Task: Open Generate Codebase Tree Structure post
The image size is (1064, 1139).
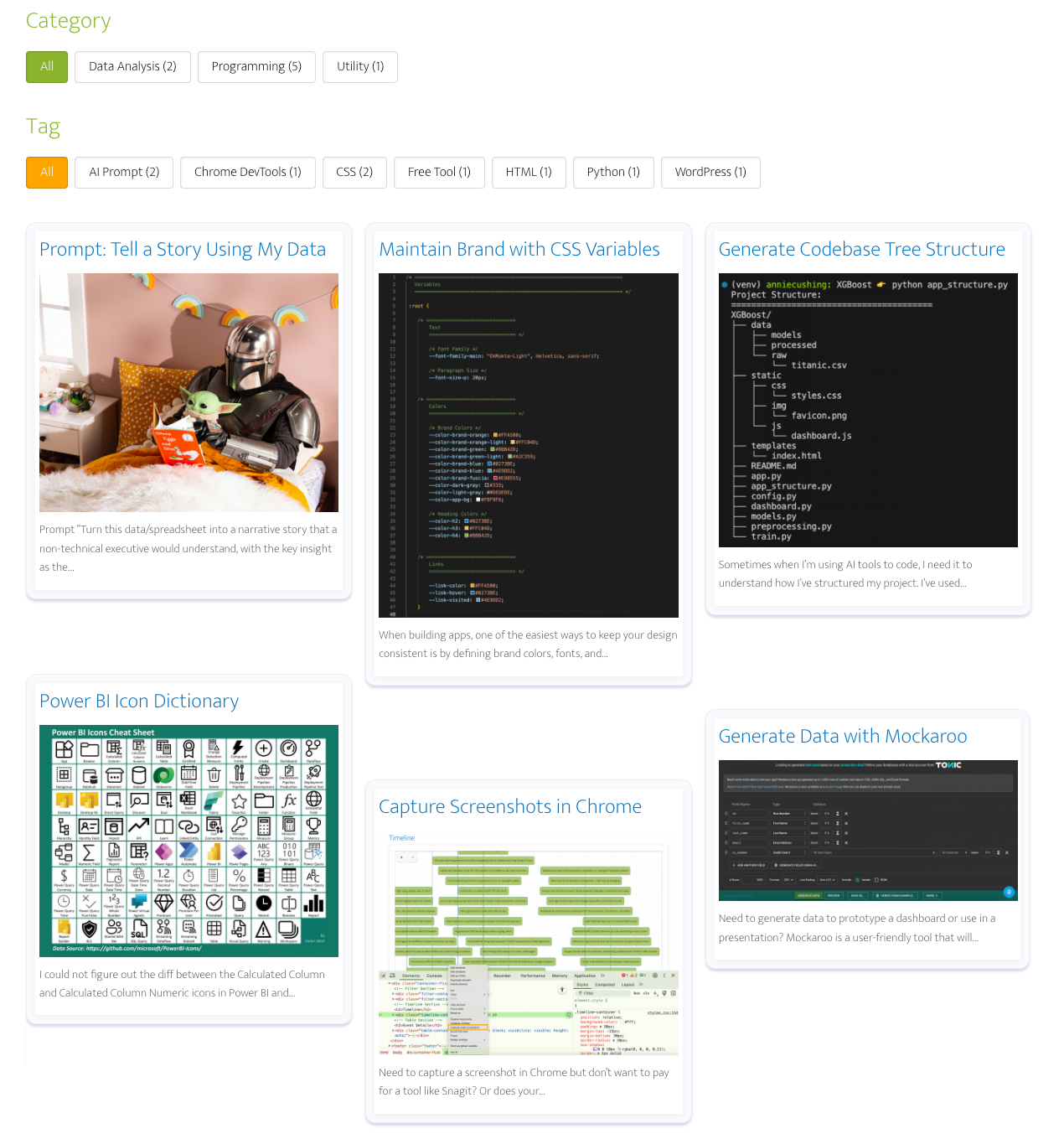Action: [861, 250]
